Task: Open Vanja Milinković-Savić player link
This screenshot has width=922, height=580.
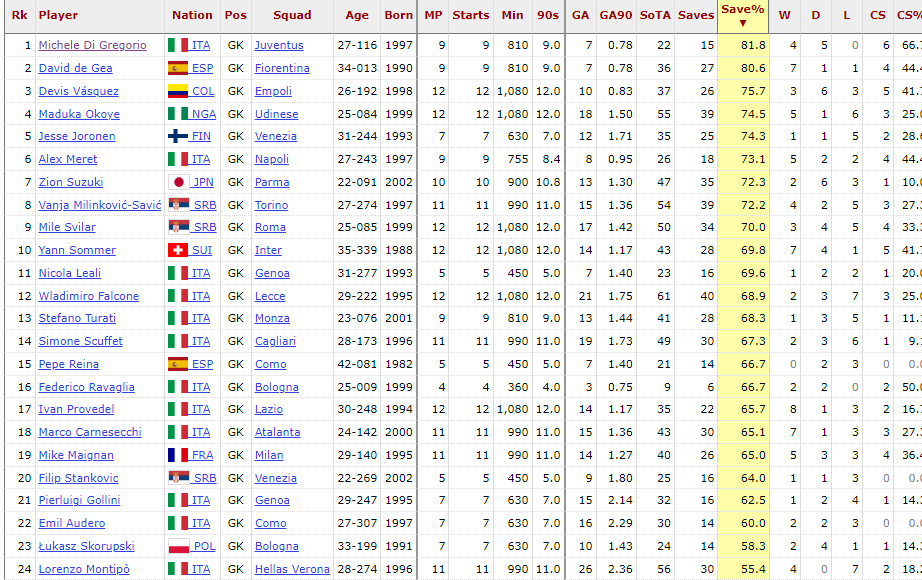Action: point(99,205)
